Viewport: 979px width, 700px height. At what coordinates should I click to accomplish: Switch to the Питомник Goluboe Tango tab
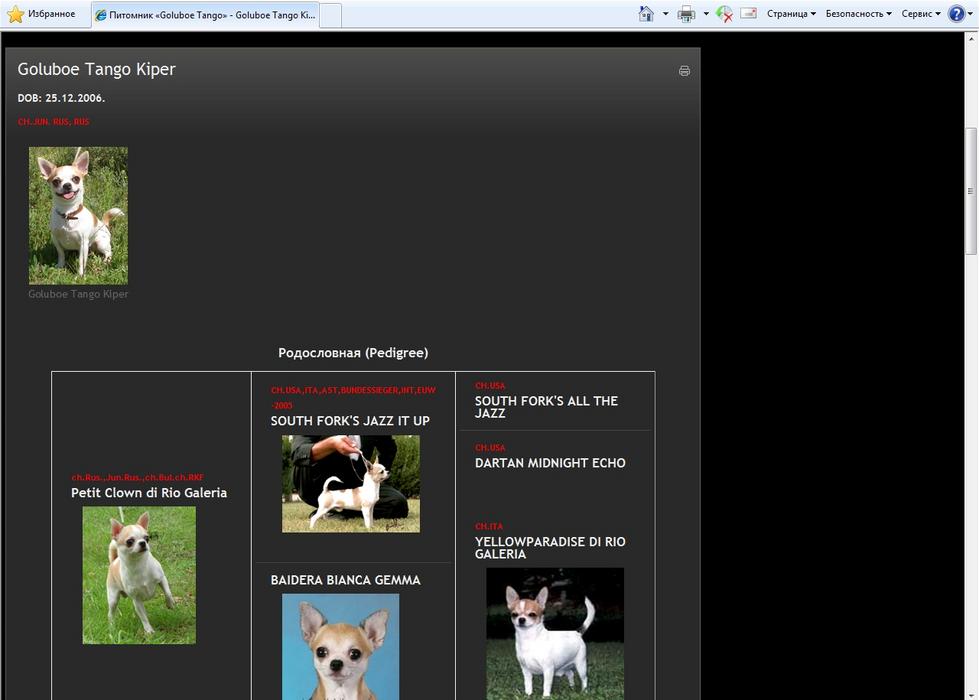click(205, 15)
